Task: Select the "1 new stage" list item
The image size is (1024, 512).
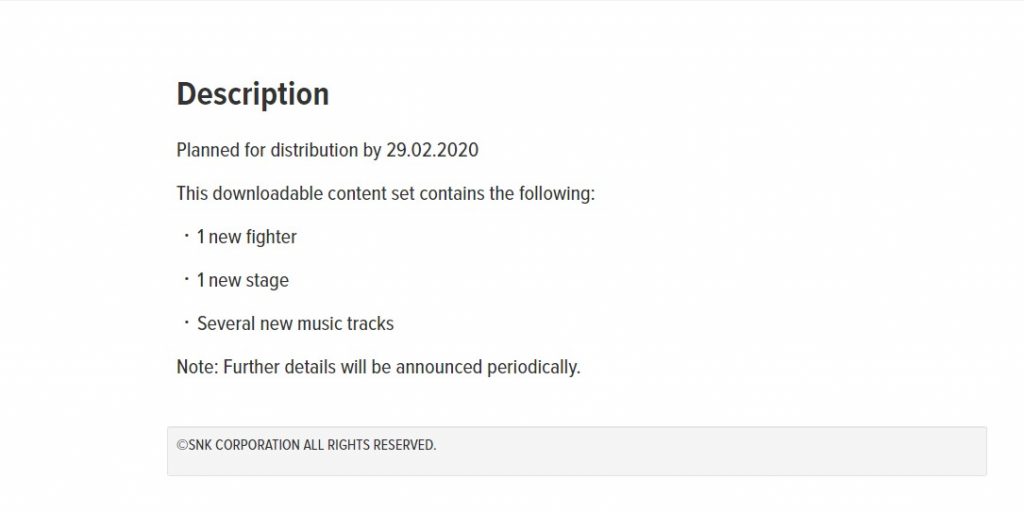Action: coord(243,281)
